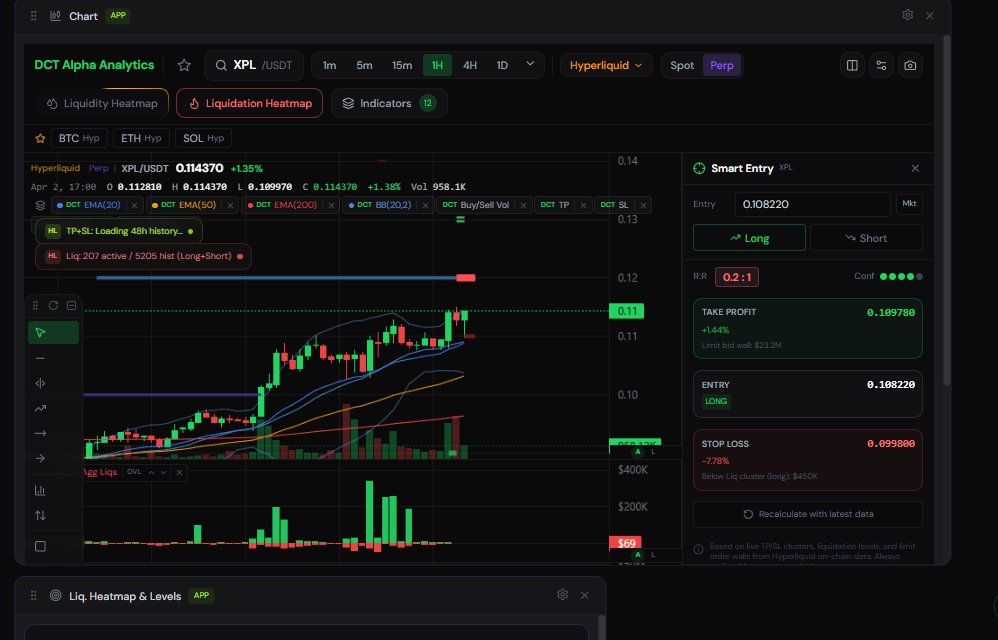The width and height of the screenshot is (998, 640).
Task: Grab the Liq. Heatmap & Levels panel drag handle
Action: (34, 595)
